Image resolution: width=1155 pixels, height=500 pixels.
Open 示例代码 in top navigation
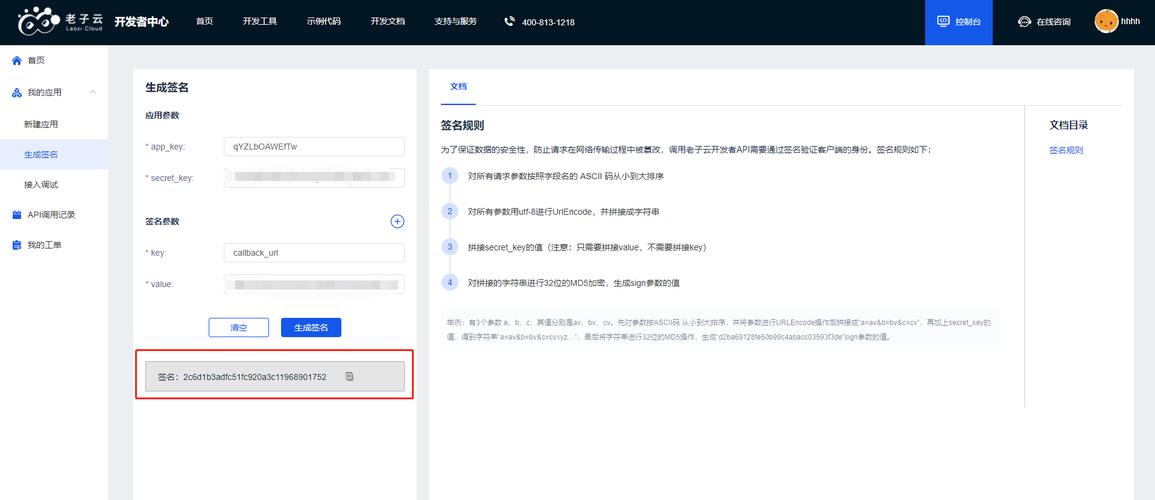pos(323,21)
